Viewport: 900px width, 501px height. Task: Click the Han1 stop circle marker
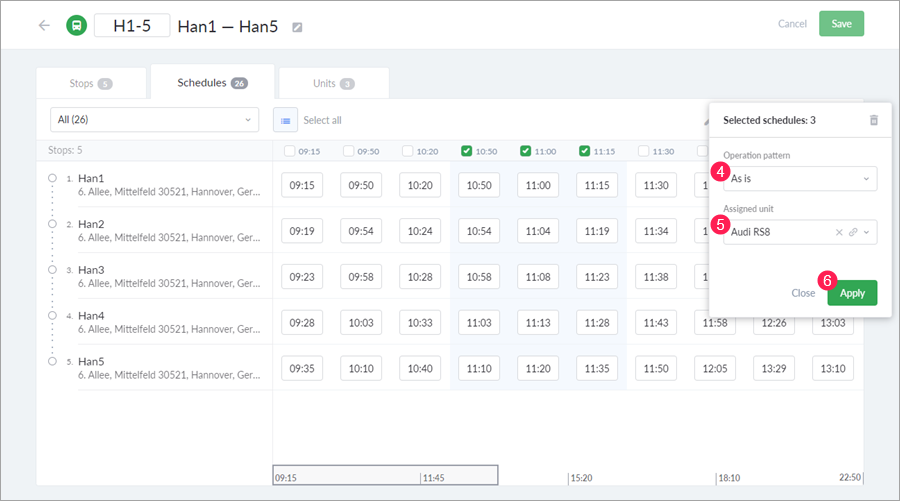click(52, 179)
